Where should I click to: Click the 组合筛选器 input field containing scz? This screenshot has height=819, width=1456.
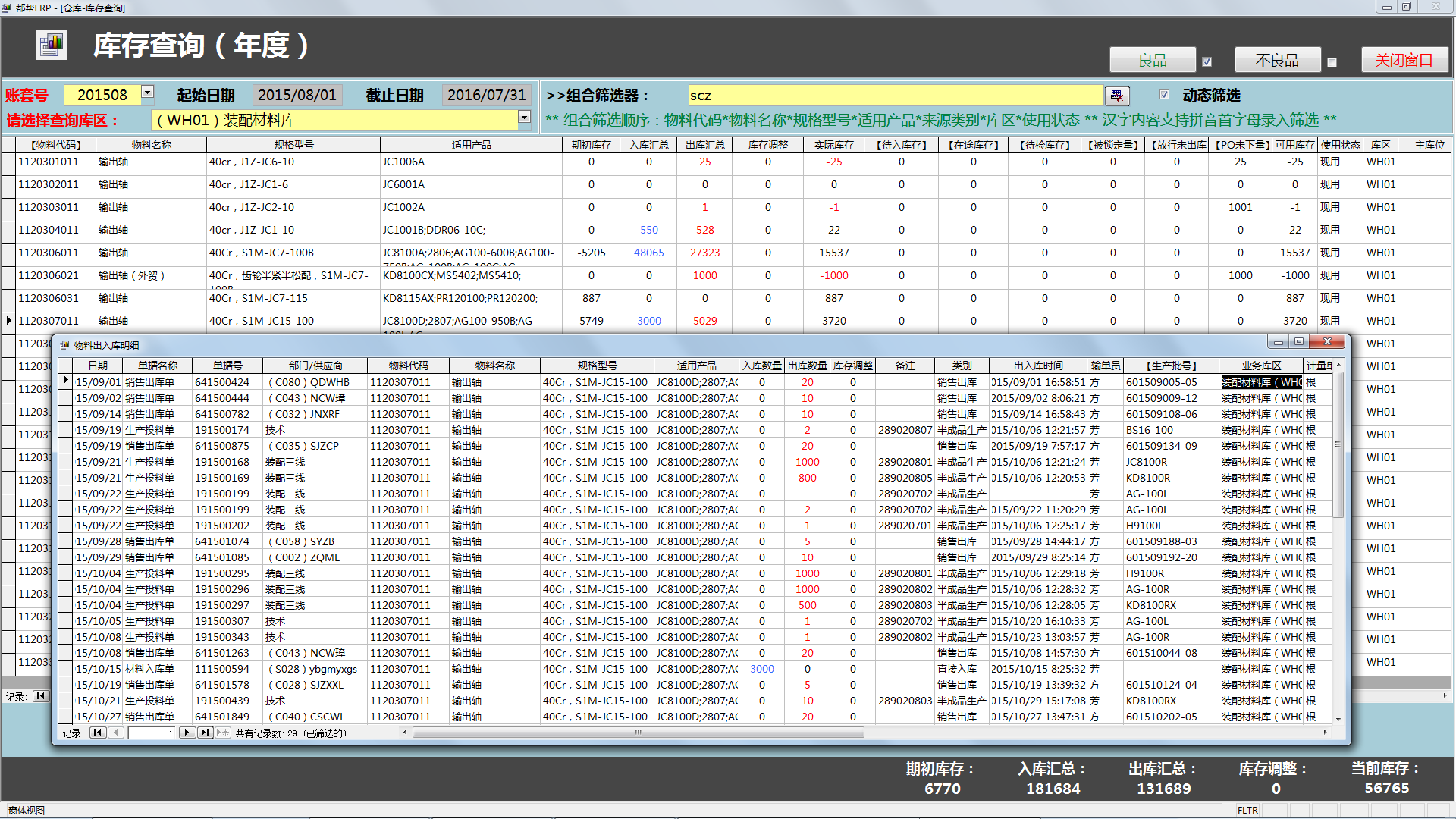(896, 96)
